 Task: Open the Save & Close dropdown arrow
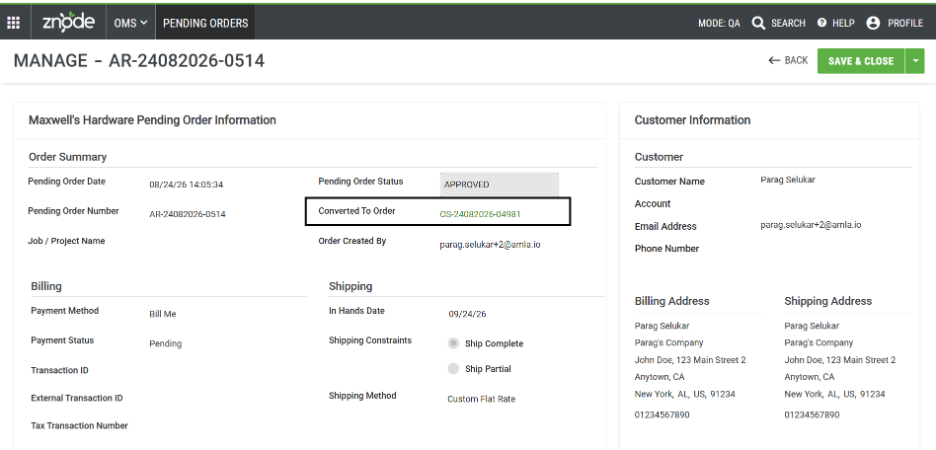tap(915, 61)
